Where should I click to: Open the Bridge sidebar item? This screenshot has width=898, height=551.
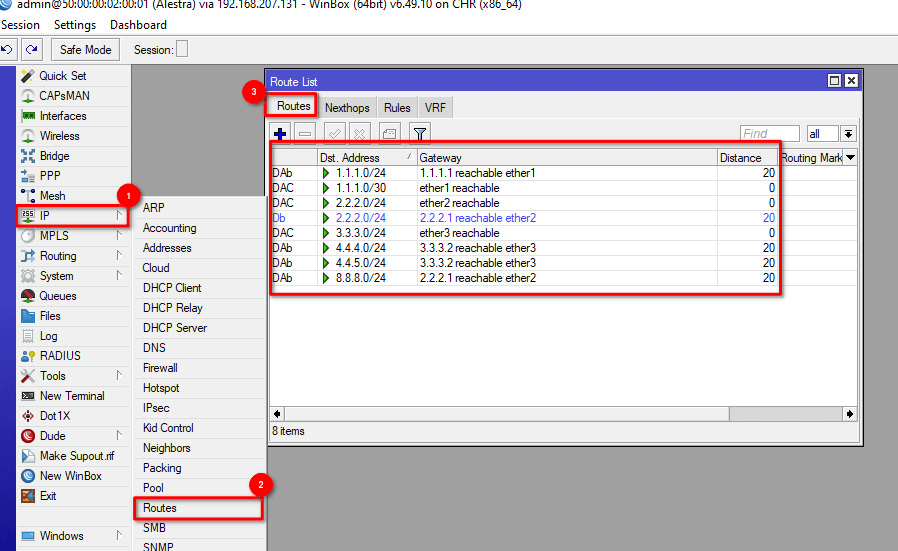click(x=54, y=156)
